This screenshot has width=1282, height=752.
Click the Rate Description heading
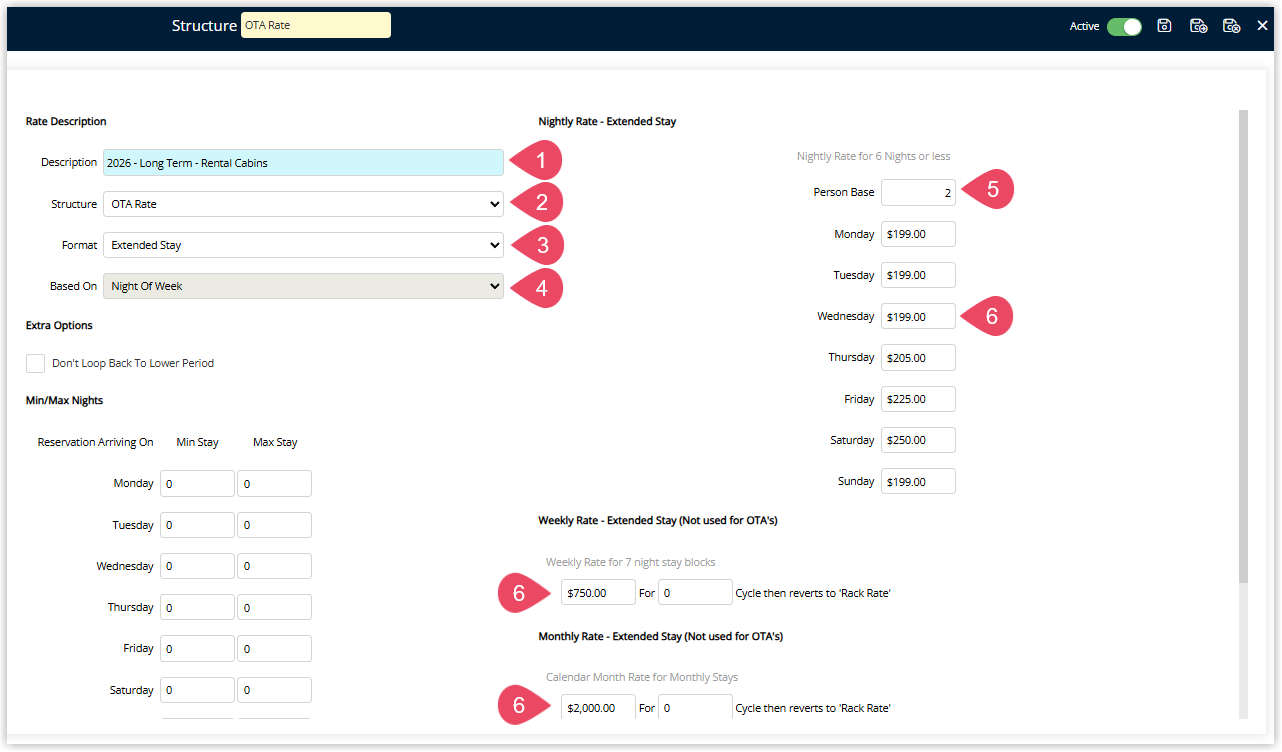point(66,122)
